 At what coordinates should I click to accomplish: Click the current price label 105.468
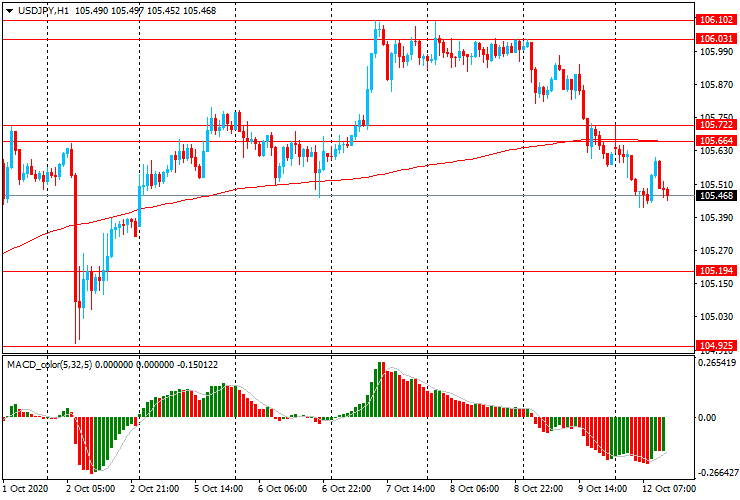pyautogui.click(x=716, y=196)
